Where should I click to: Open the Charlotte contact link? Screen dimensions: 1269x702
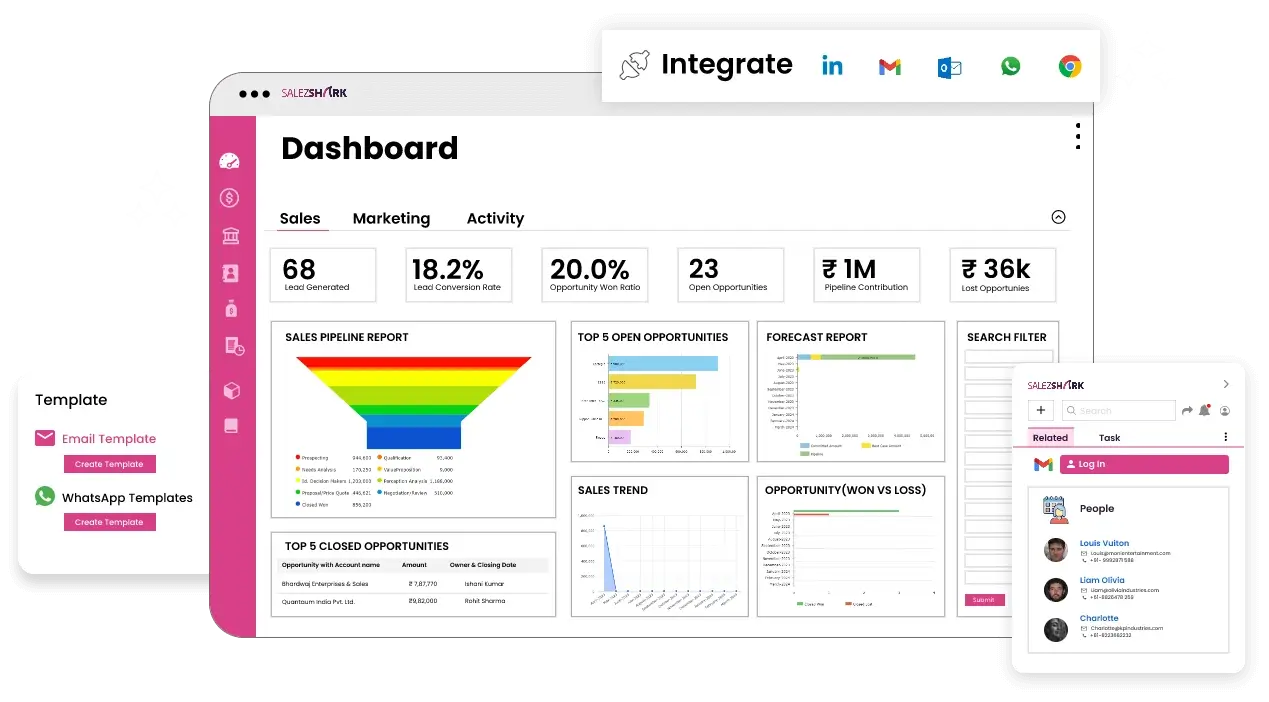pos(1099,618)
